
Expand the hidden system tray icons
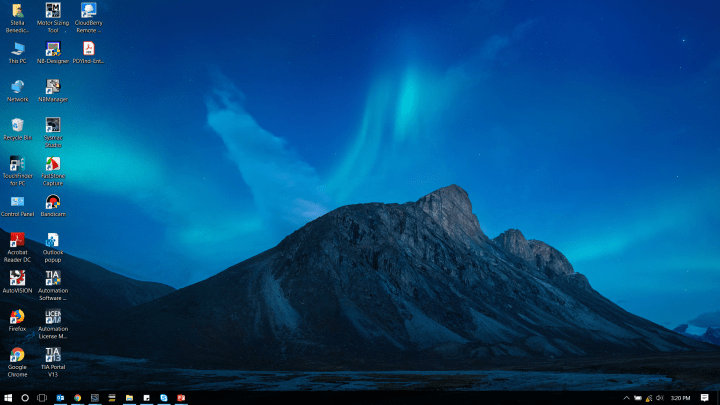[x=626, y=397]
